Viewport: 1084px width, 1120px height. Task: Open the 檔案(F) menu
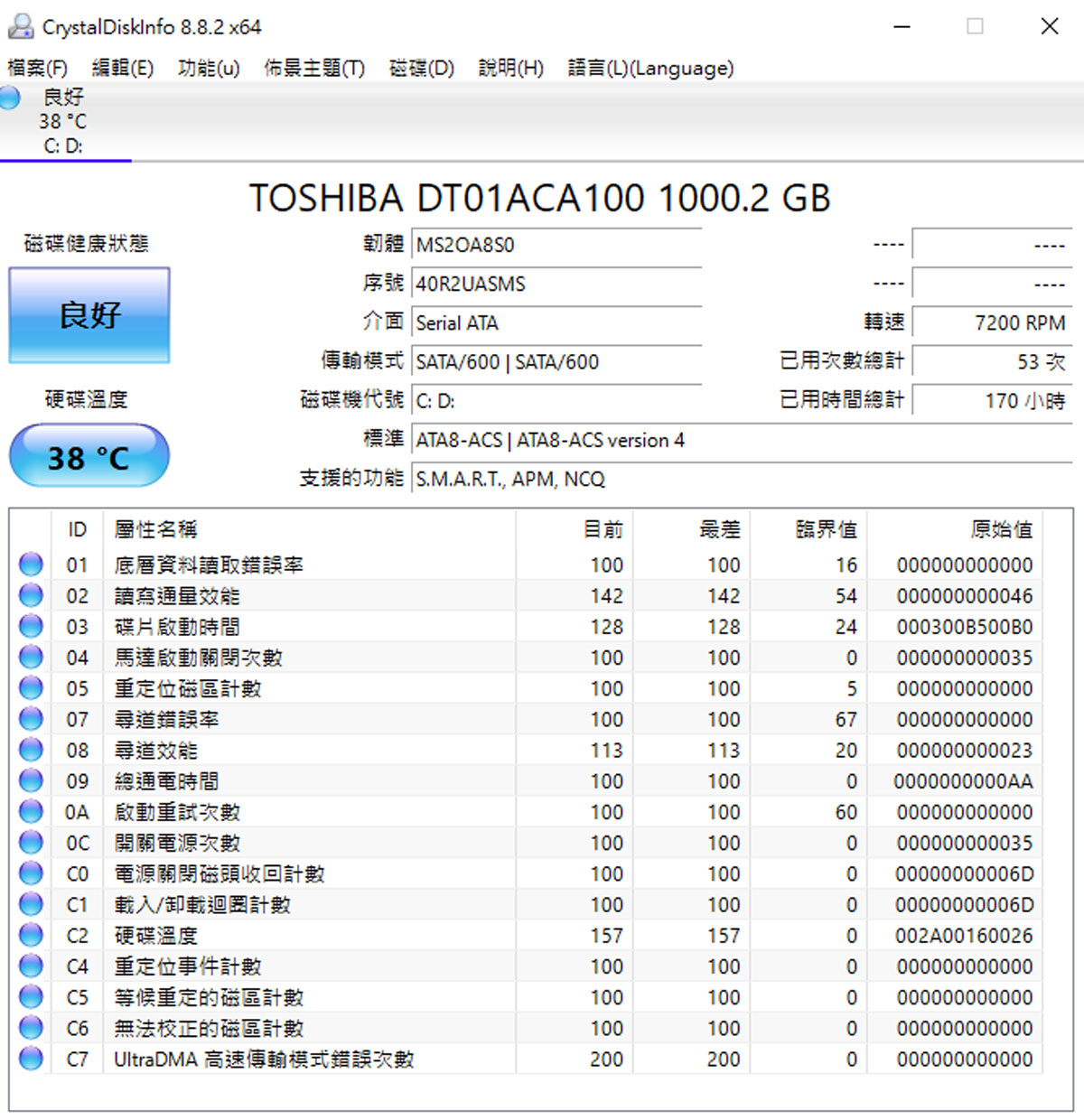click(x=37, y=68)
